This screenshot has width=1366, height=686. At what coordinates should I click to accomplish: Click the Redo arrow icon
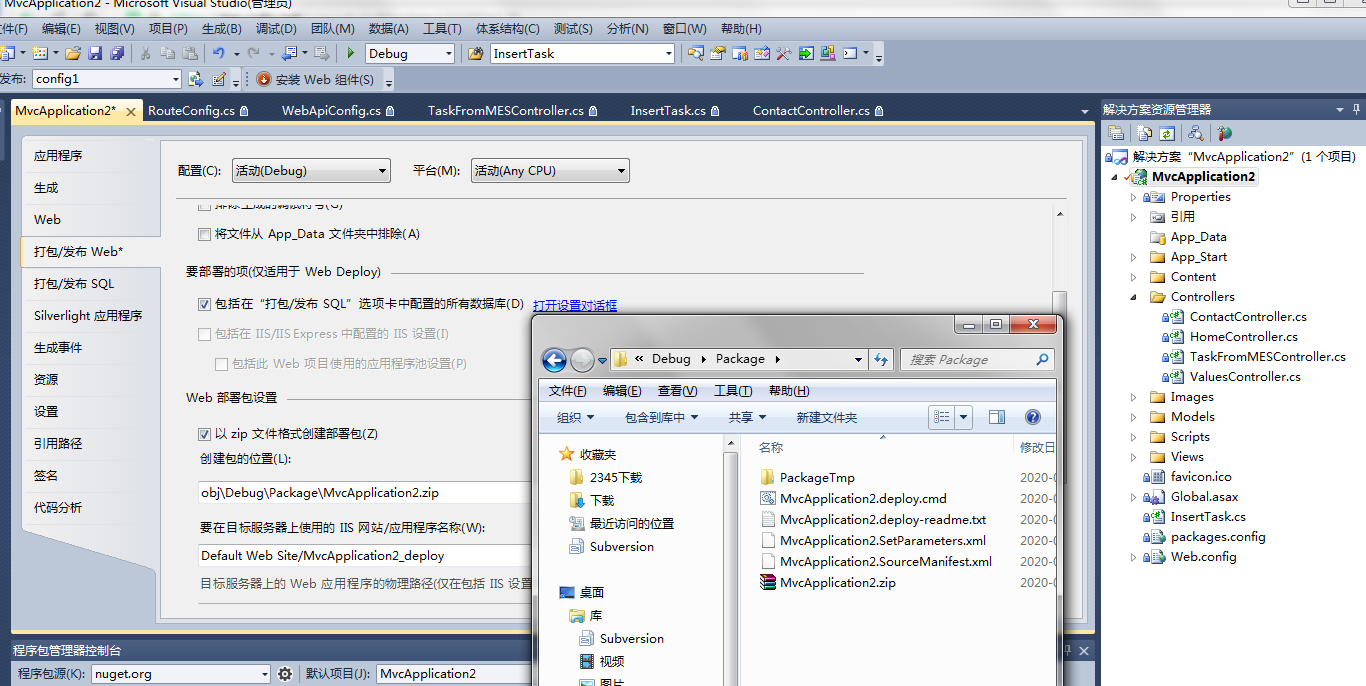click(x=254, y=53)
